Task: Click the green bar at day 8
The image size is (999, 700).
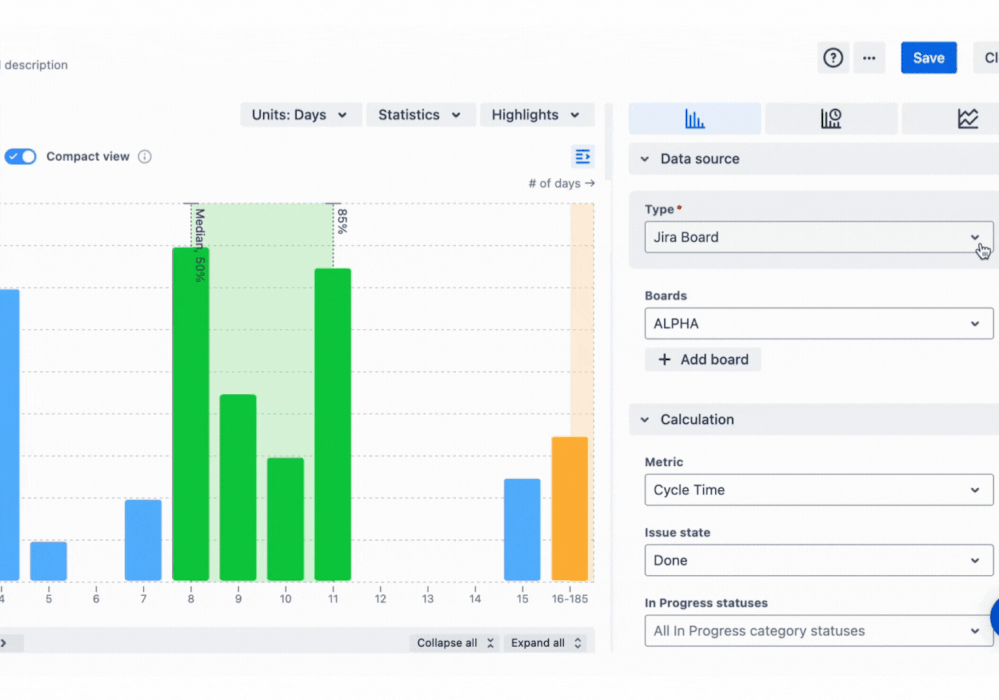Action: tap(190, 414)
